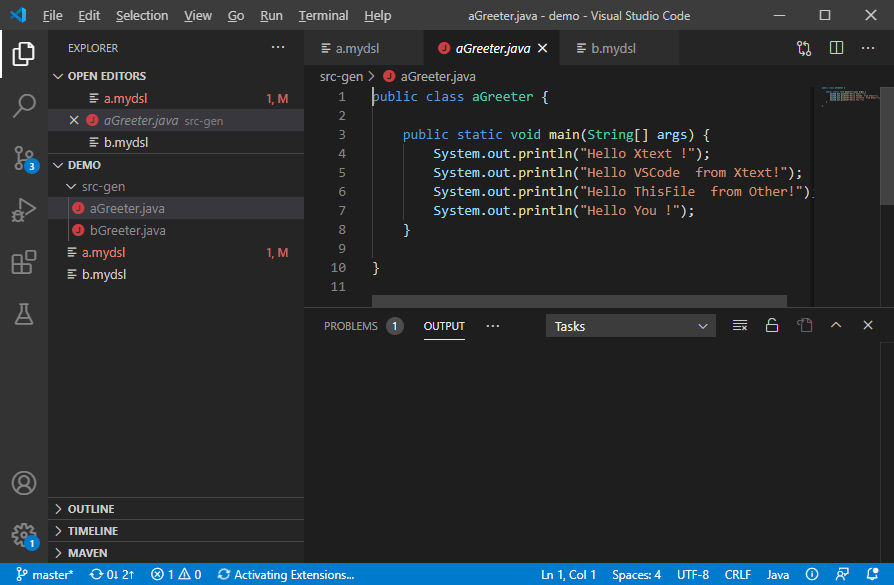This screenshot has width=894, height=585.
Task: Open the feedback icon in the status bar
Action: point(842,575)
